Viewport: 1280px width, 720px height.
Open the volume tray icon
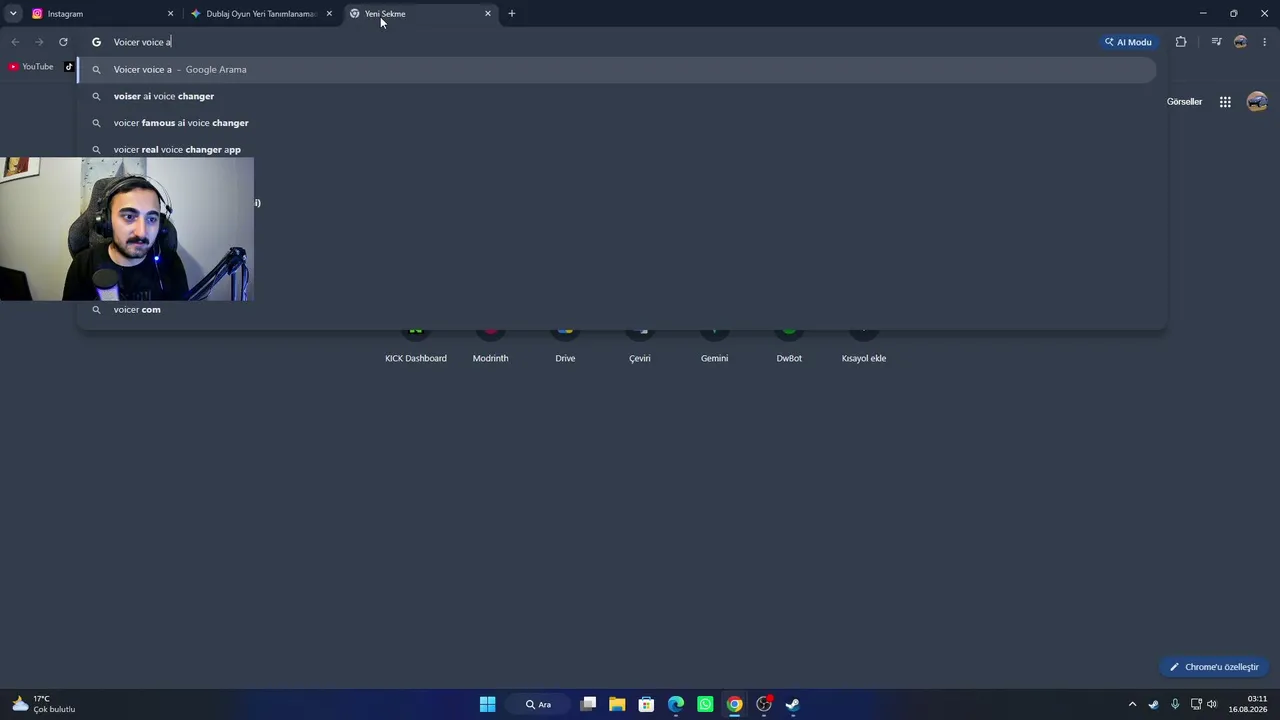pos(1212,704)
